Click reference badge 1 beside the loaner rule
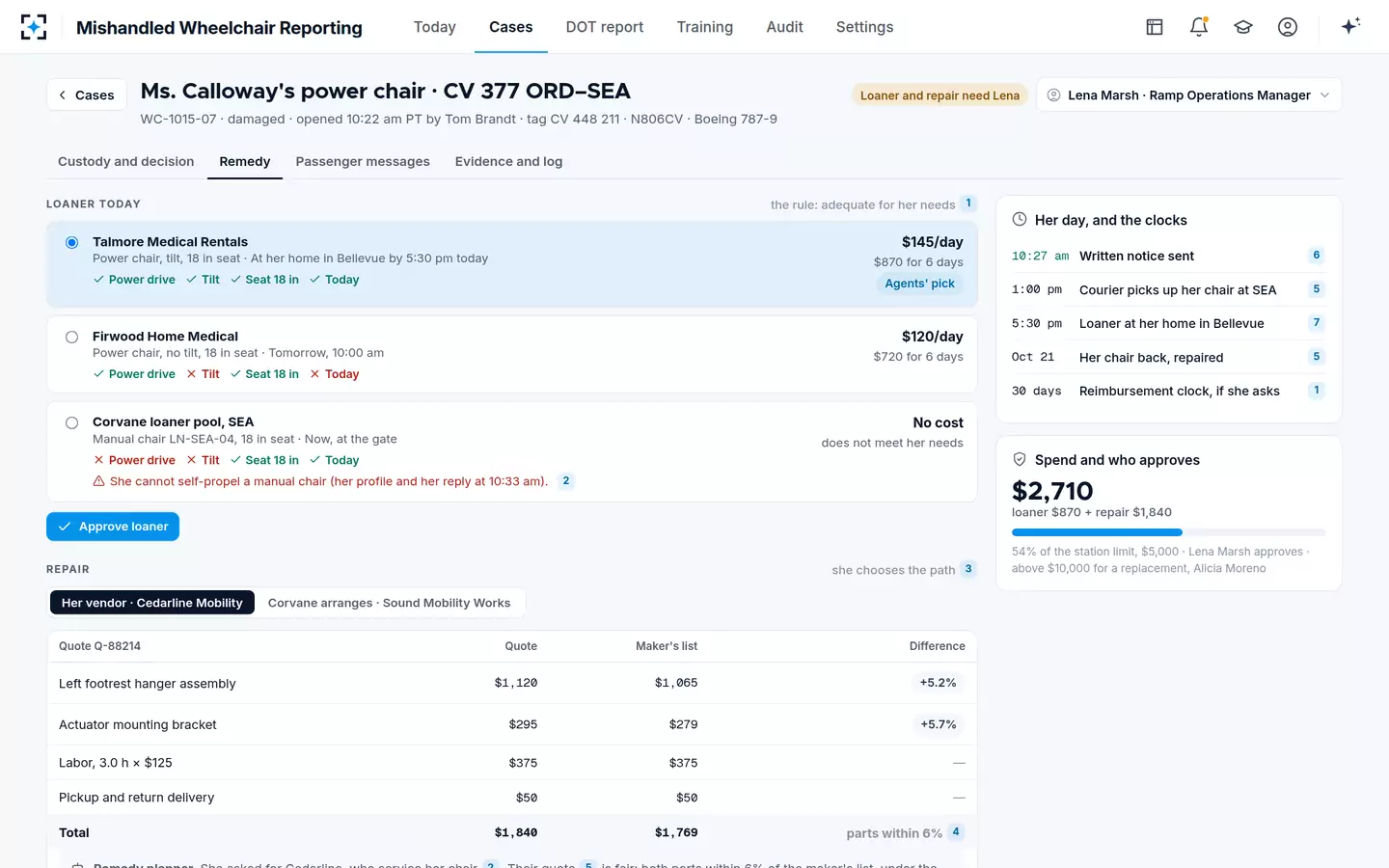The width and height of the screenshot is (1389, 868). coord(968,203)
